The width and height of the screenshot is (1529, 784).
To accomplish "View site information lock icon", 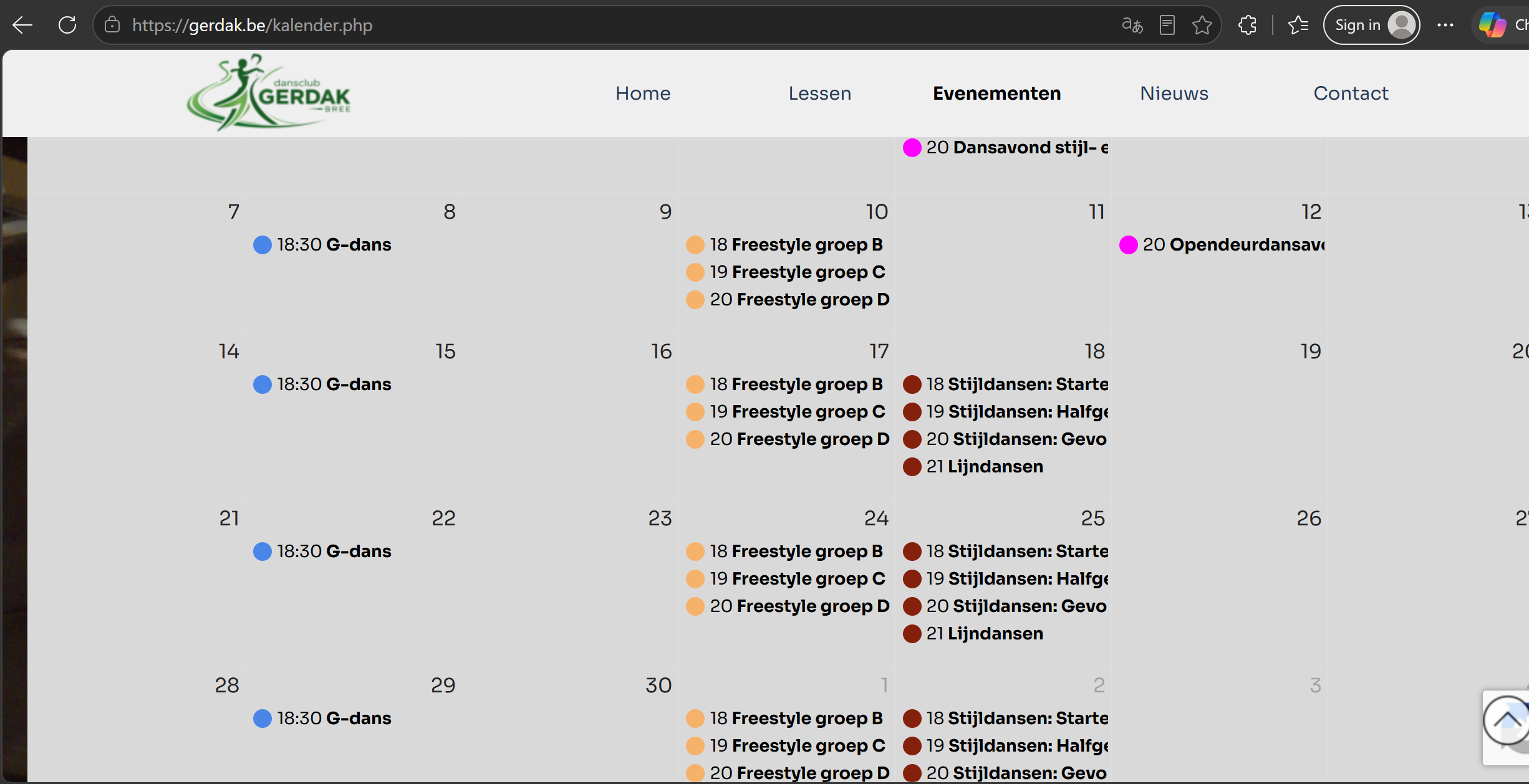I will click(112, 25).
